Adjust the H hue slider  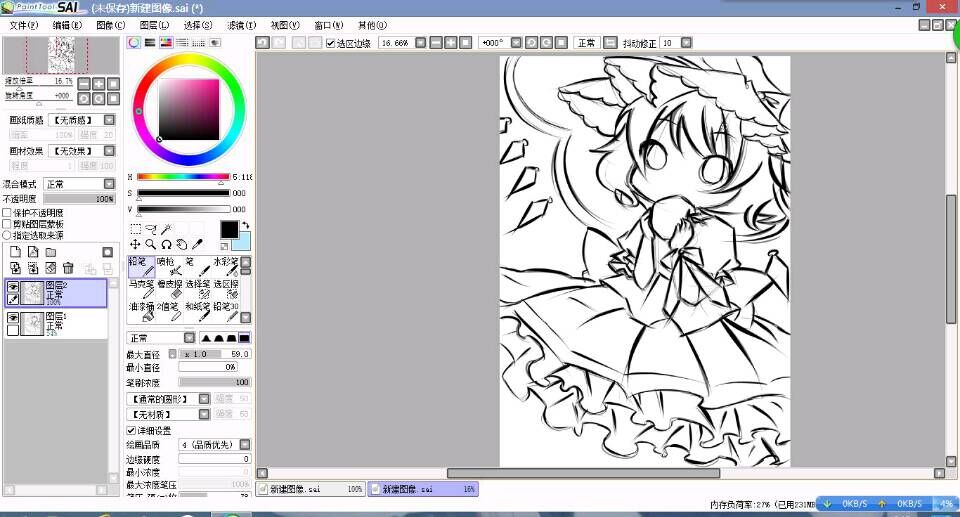(x=183, y=177)
